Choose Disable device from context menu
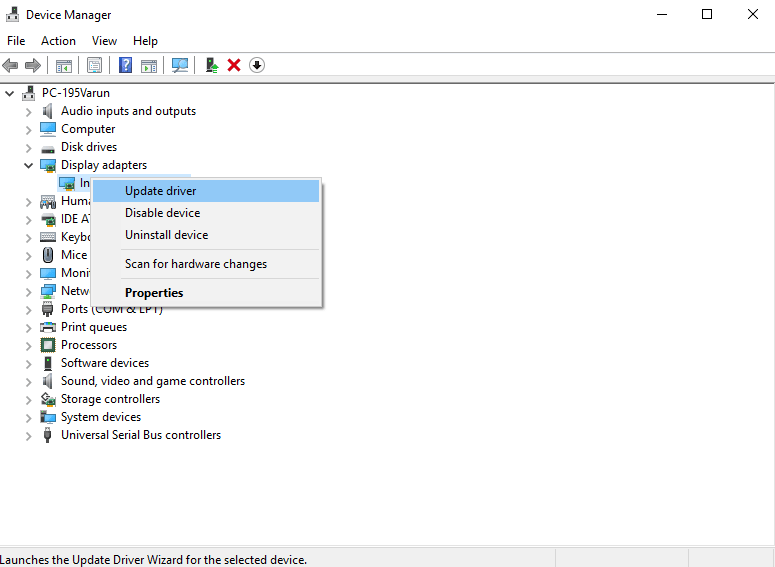The width and height of the screenshot is (775, 567). 206,213
